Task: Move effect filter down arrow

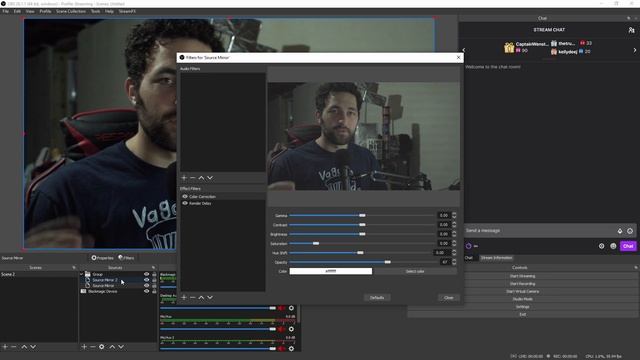Action: pos(210,298)
